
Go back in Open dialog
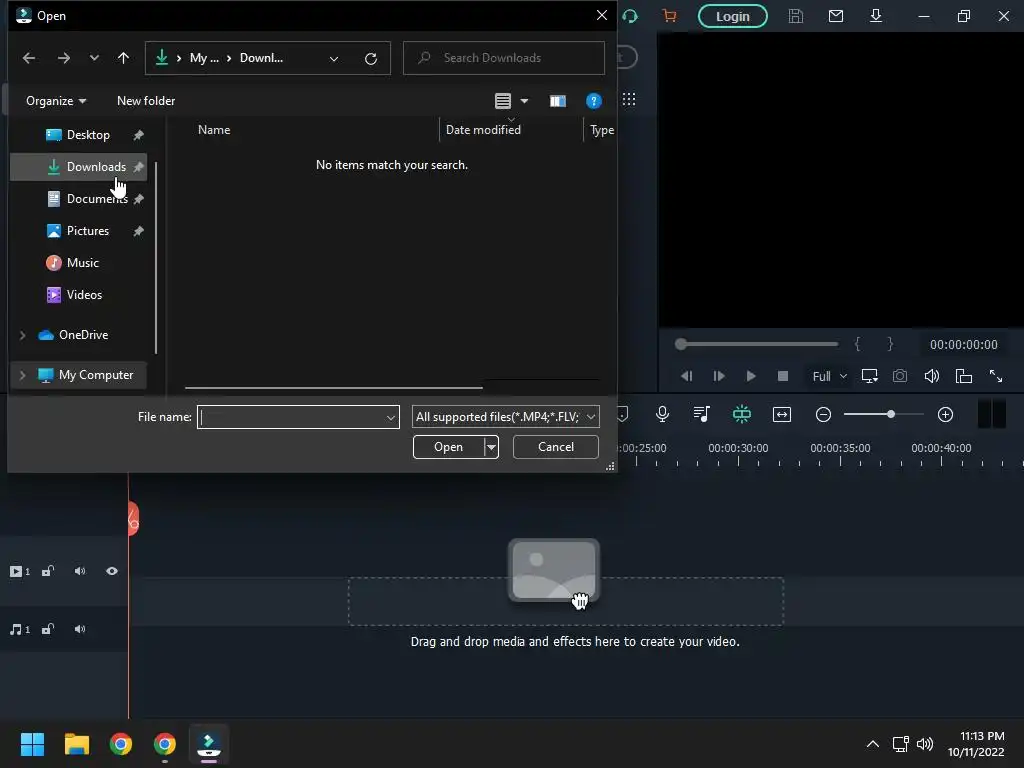pos(29,58)
